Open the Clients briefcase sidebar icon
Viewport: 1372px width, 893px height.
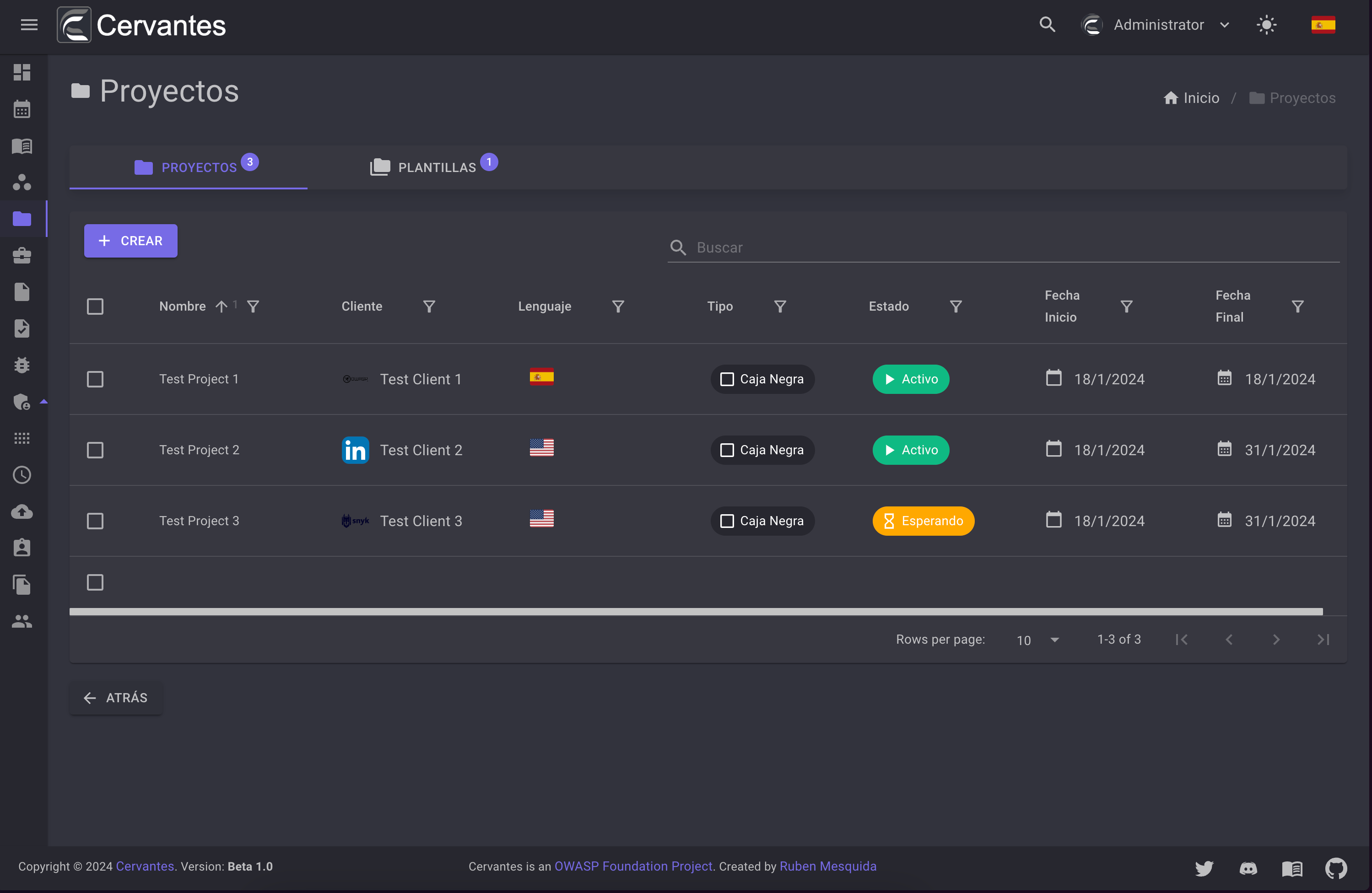pyautogui.click(x=22, y=255)
